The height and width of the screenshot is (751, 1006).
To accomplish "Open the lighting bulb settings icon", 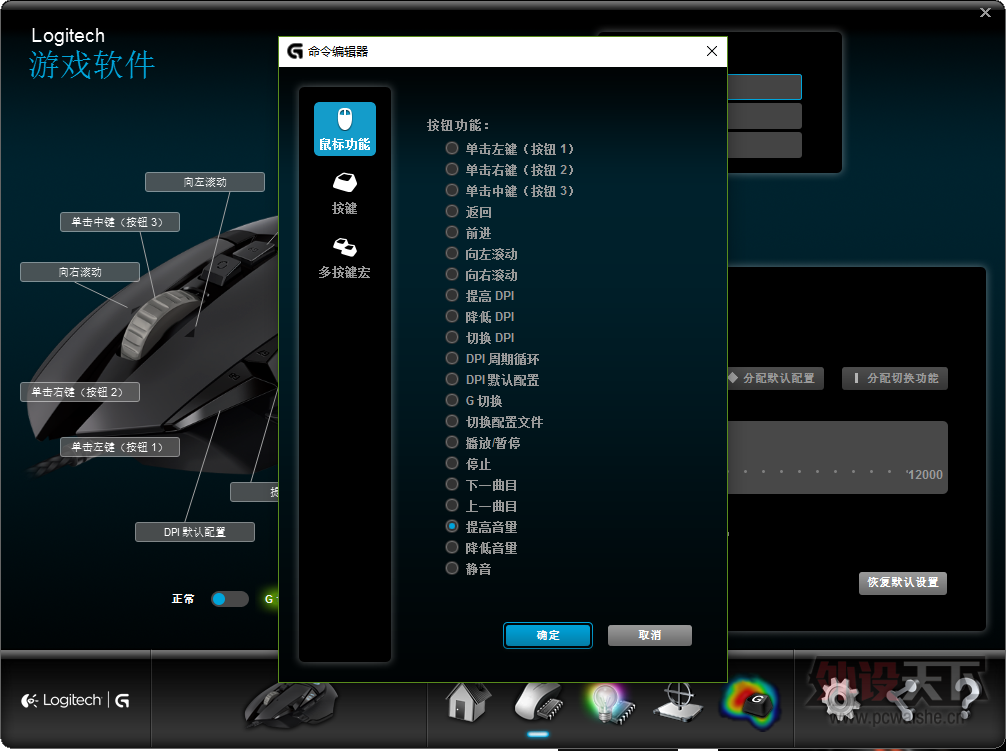I will pyautogui.click(x=610, y=703).
